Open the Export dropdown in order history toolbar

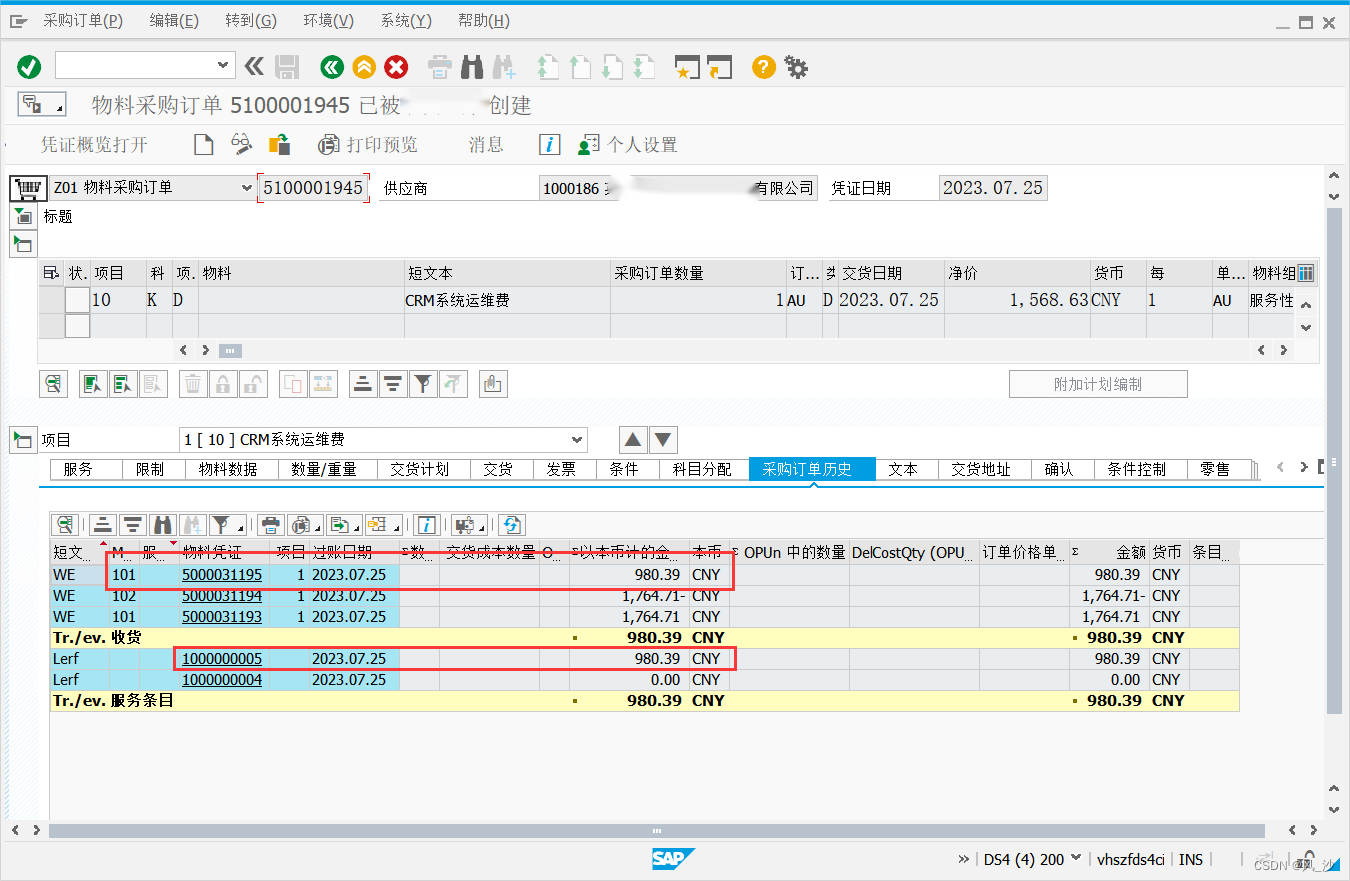click(x=344, y=524)
